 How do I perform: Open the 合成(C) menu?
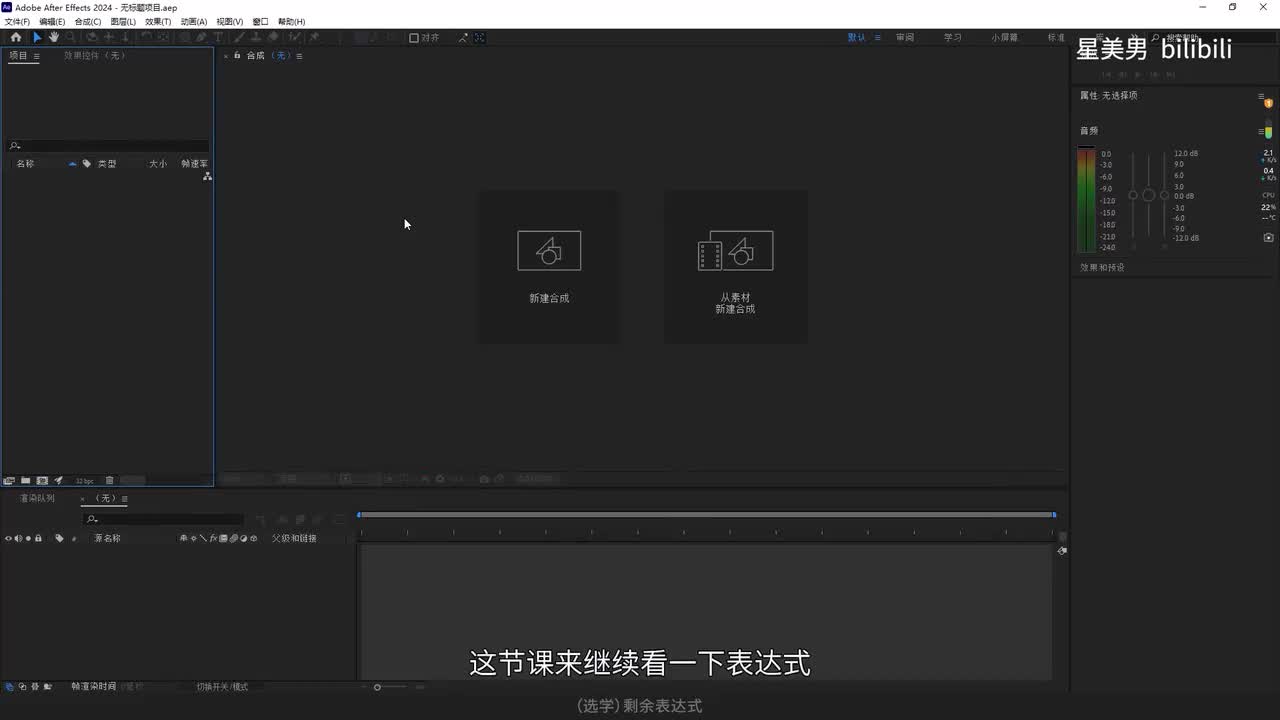(x=88, y=21)
